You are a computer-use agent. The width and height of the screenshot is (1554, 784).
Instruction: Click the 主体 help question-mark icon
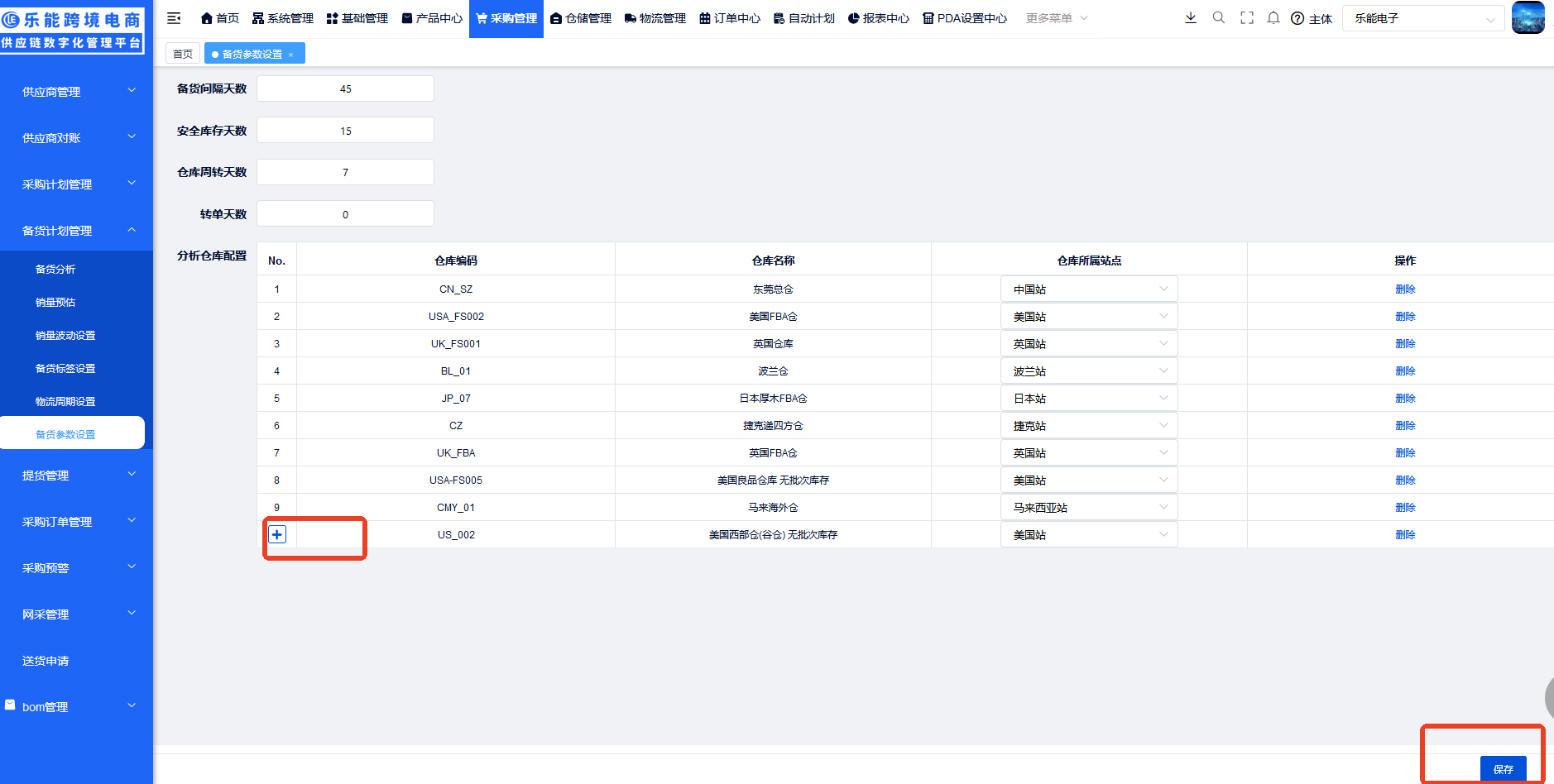(x=1297, y=18)
